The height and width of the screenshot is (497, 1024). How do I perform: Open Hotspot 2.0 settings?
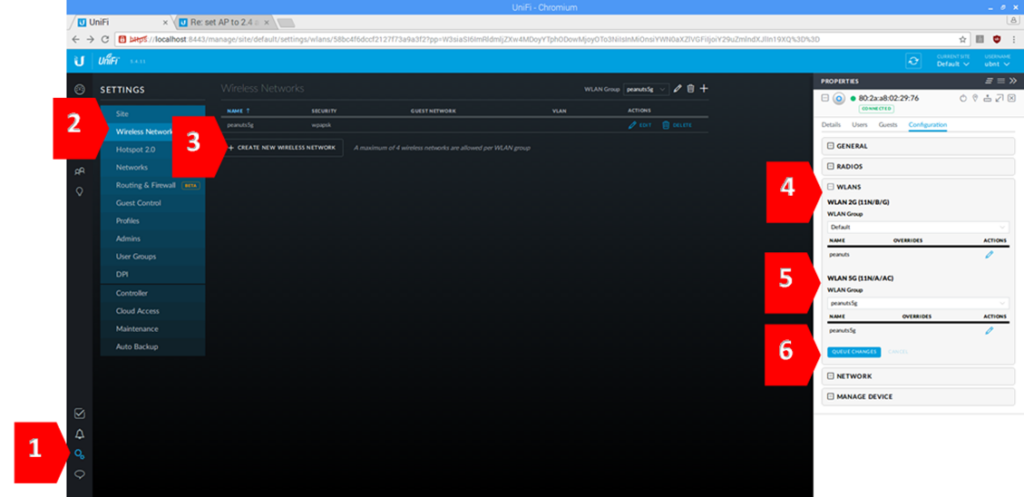(153, 150)
